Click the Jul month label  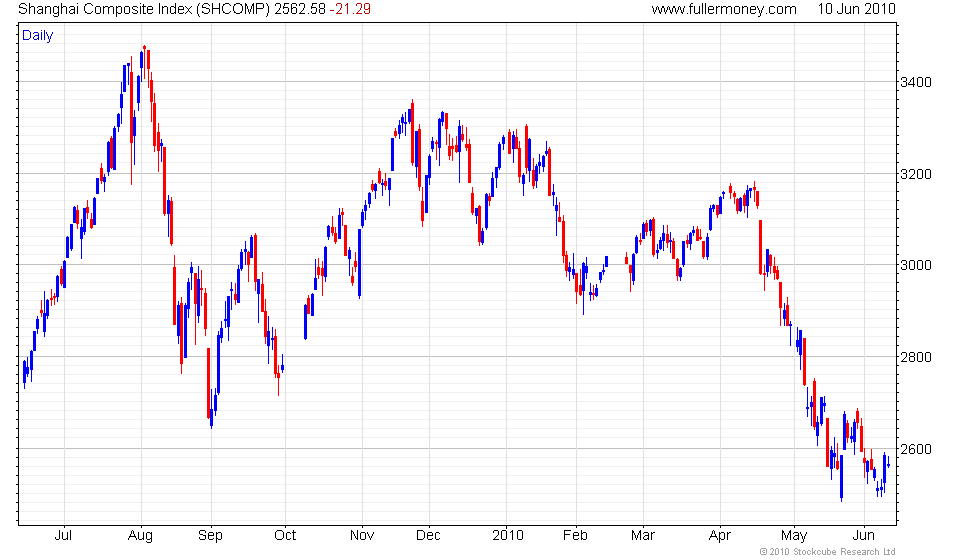point(63,536)
